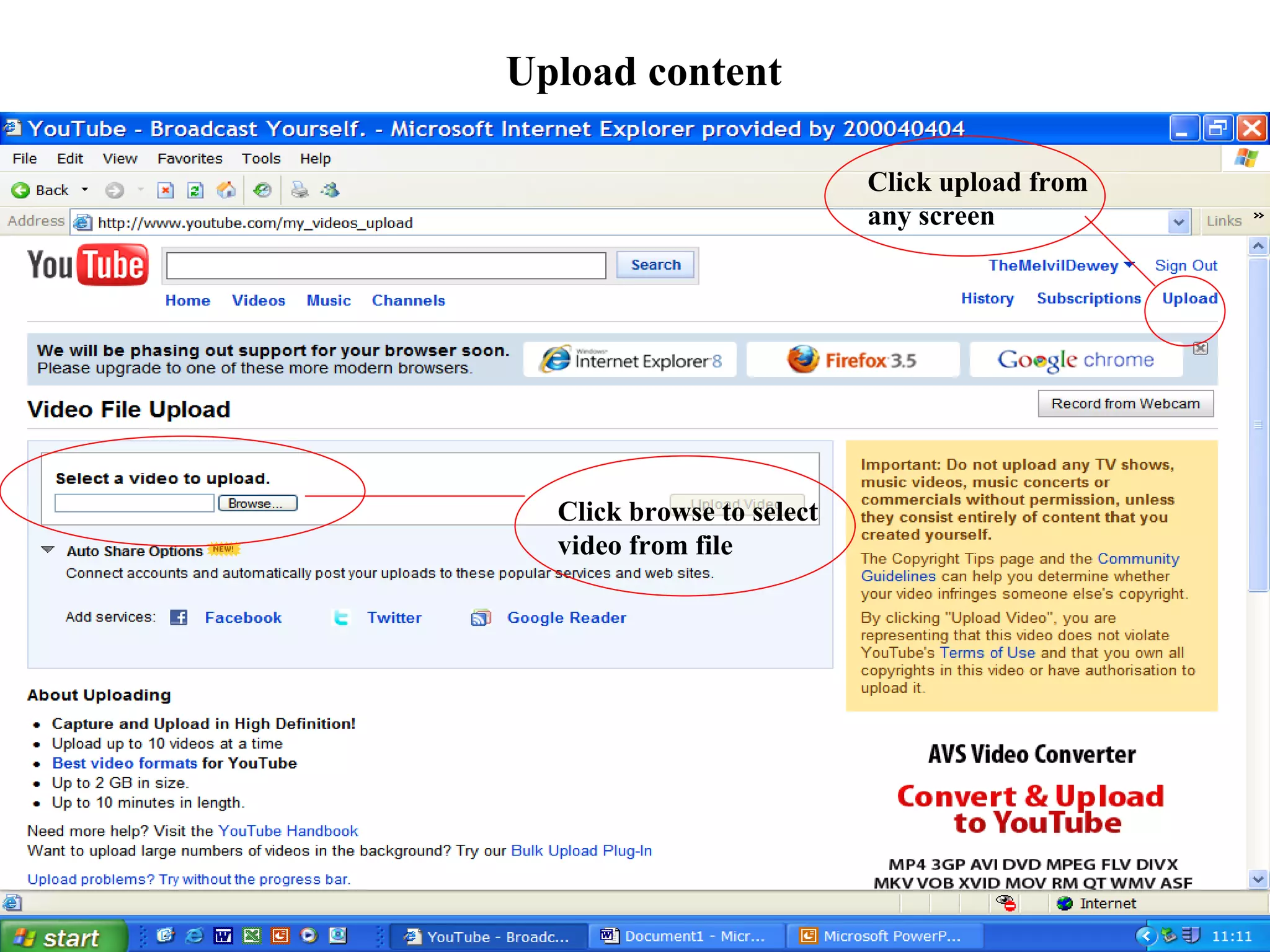The image size is (1270, 952).
Task: Expand the TheMelvilDewey account dropdown
Action: [x=1129, y=265]
